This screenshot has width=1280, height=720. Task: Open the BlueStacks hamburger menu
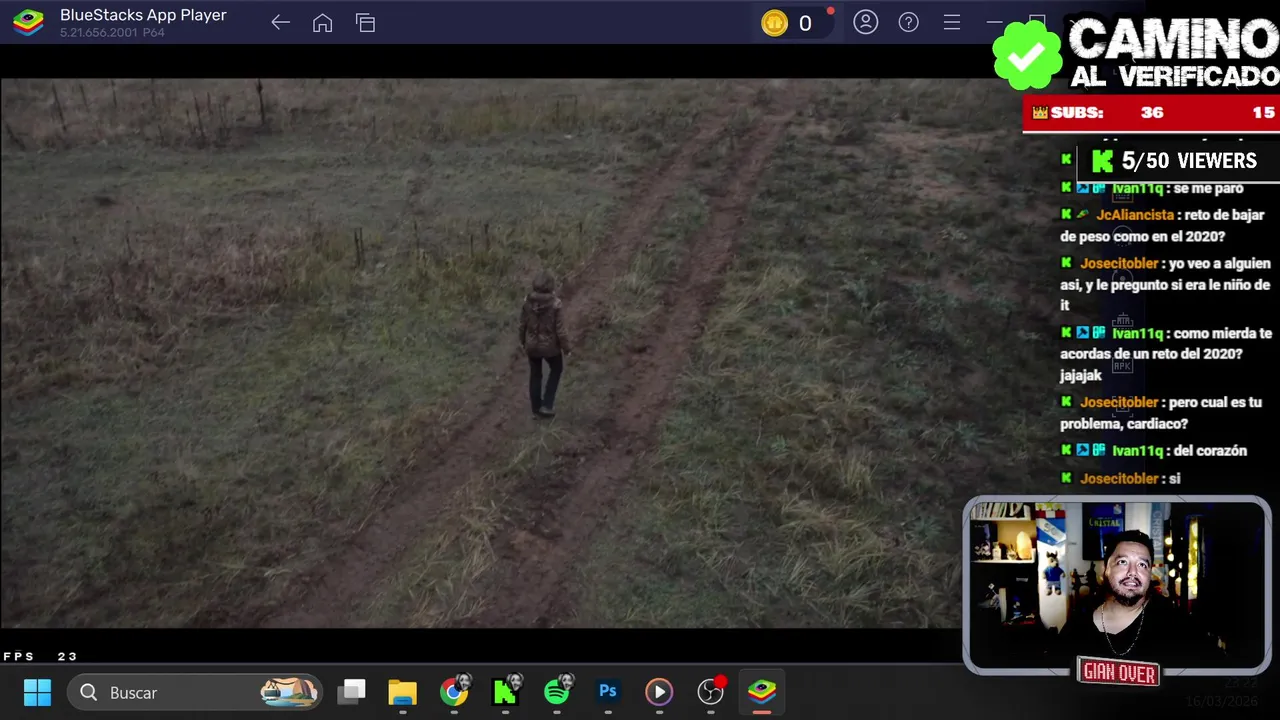951,22
